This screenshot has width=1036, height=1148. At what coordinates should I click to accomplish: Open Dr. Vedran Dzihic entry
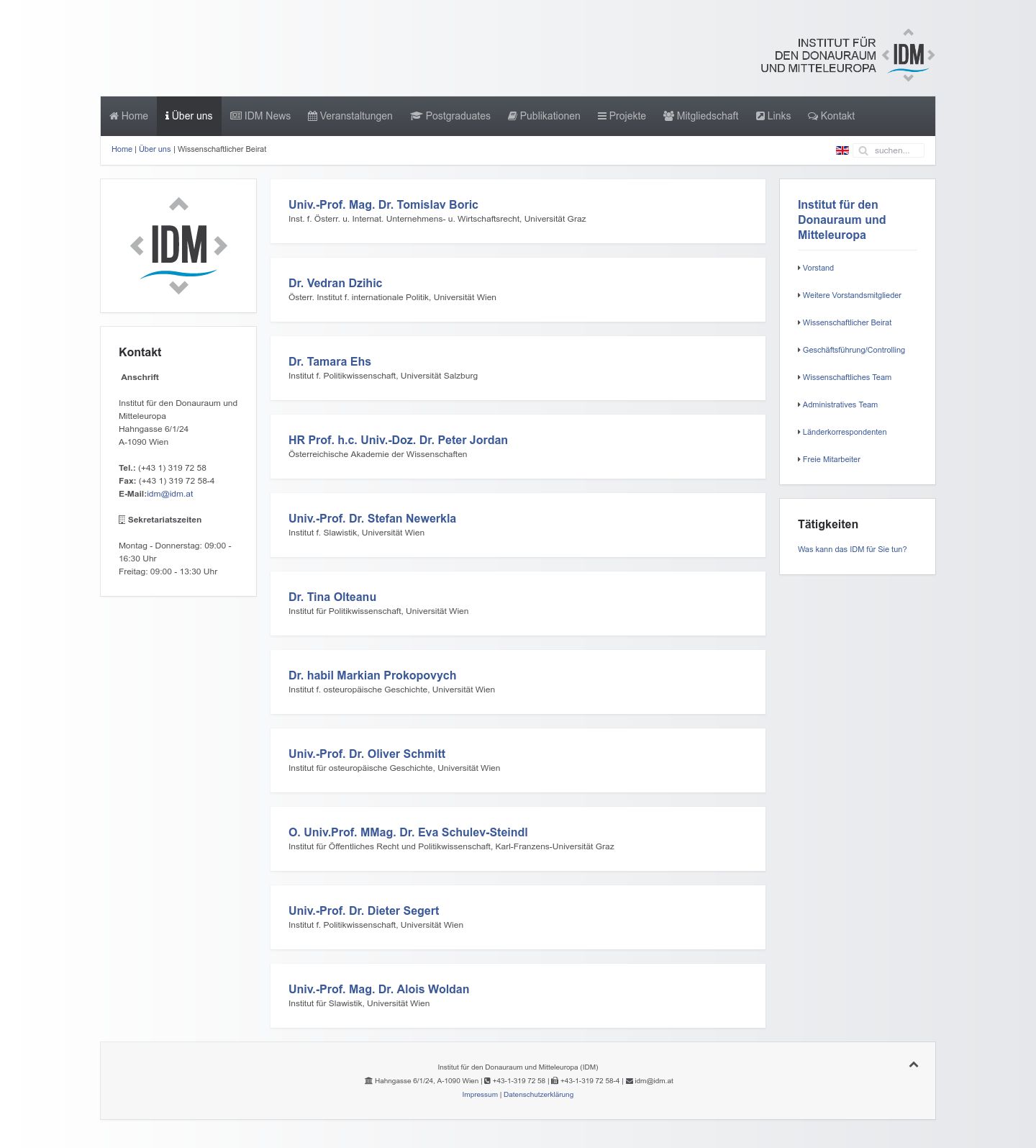click(x=335, y=283)
